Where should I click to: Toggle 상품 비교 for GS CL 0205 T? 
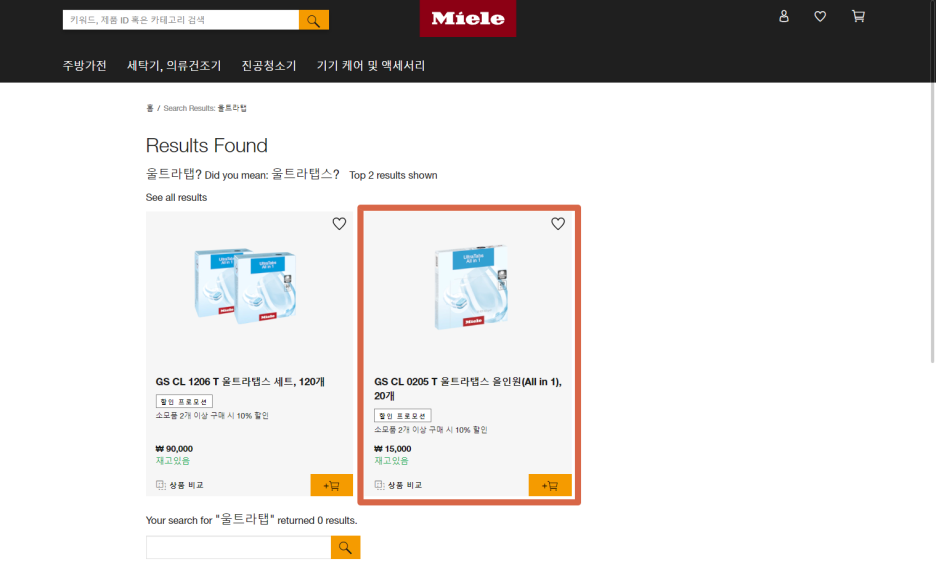(398, 485)
